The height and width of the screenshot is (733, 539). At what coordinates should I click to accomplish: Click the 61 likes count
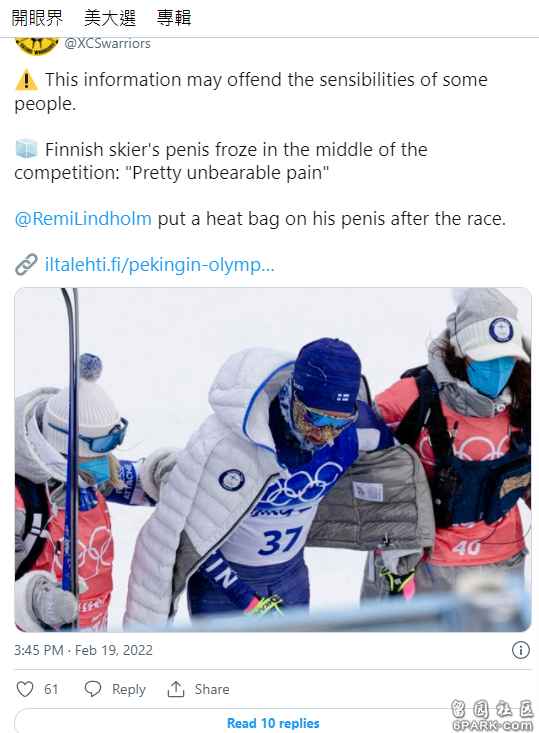51,690
